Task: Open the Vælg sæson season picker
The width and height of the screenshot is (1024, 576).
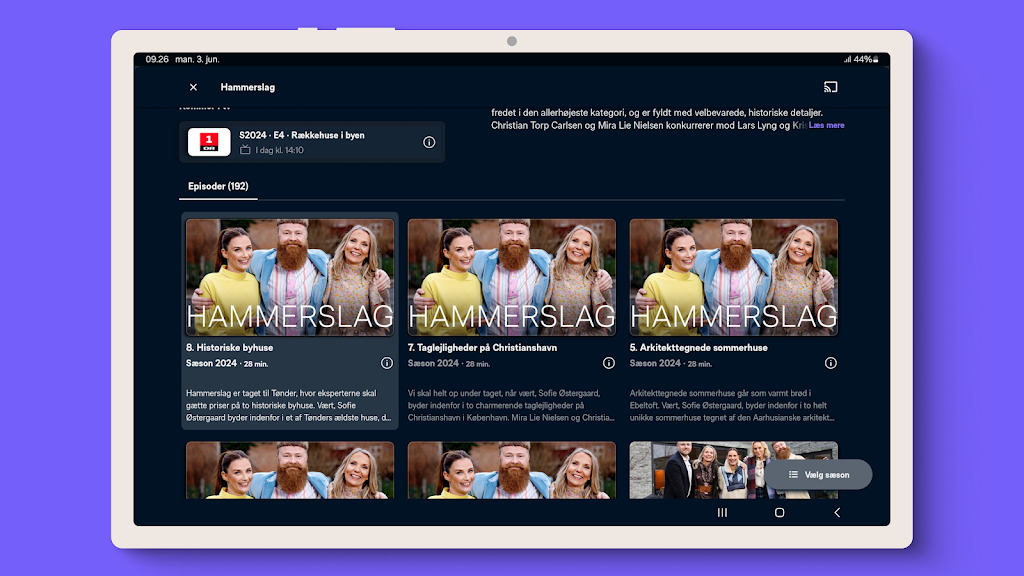Action: (818, 474)
